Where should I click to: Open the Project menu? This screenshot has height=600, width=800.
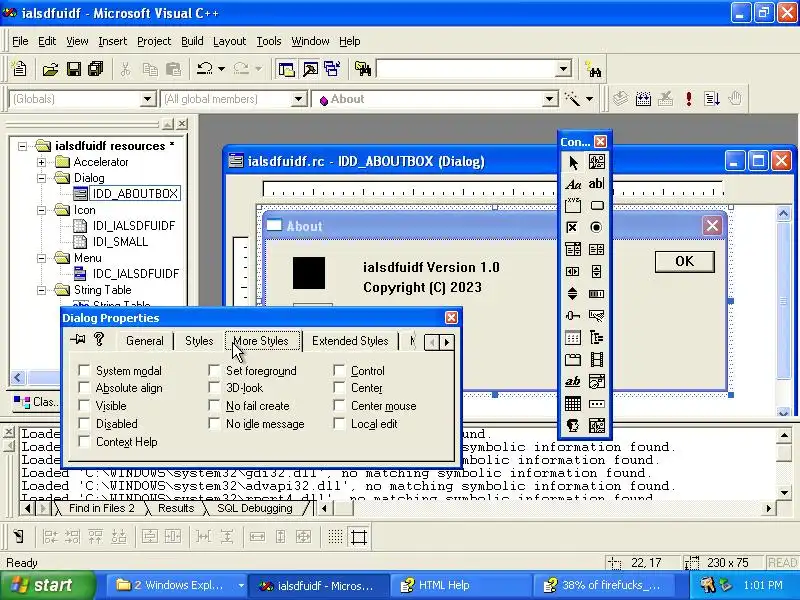[x=154, y=41]
